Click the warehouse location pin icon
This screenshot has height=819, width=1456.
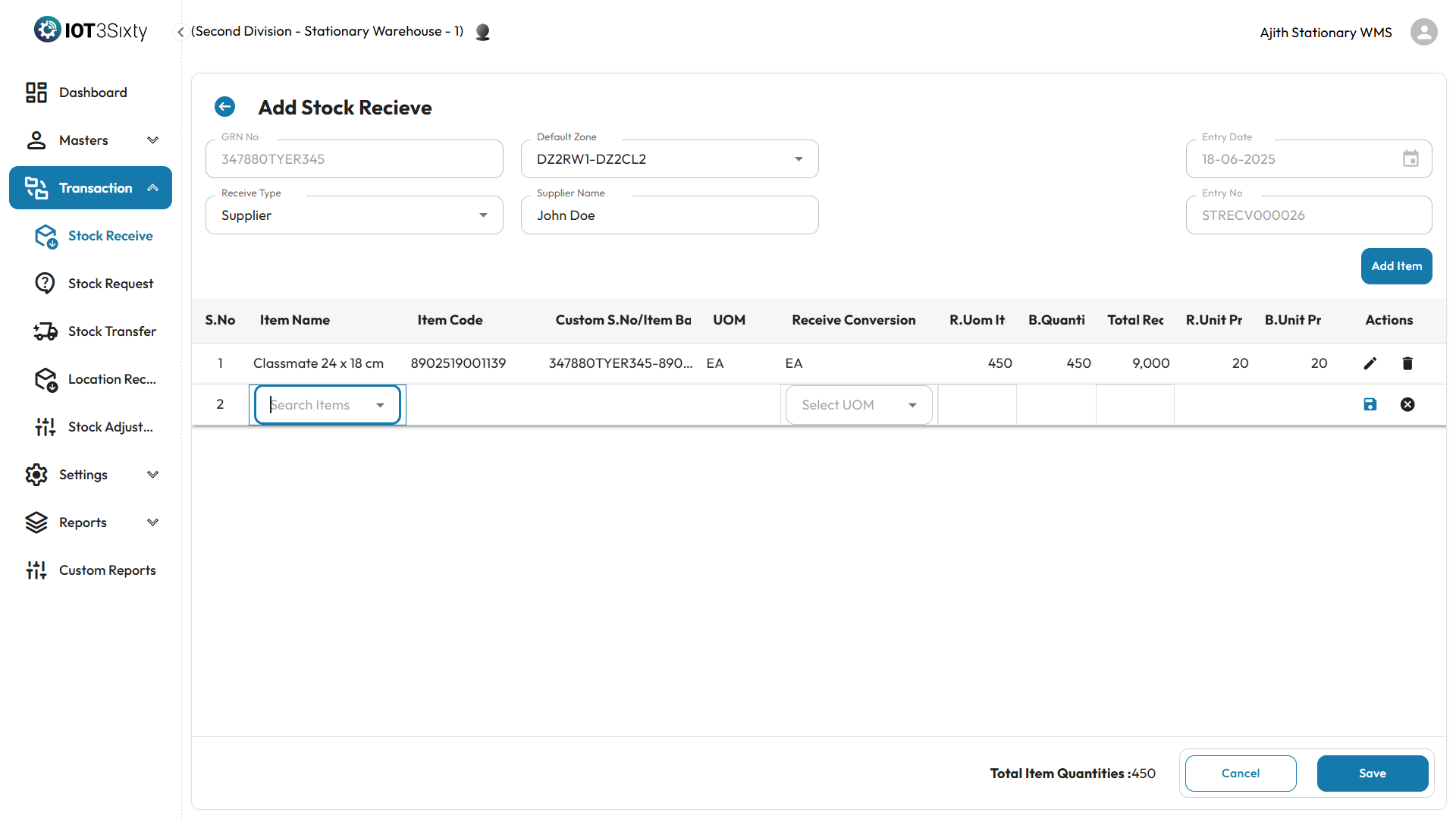pyautogui.click(x=482, y=32)
